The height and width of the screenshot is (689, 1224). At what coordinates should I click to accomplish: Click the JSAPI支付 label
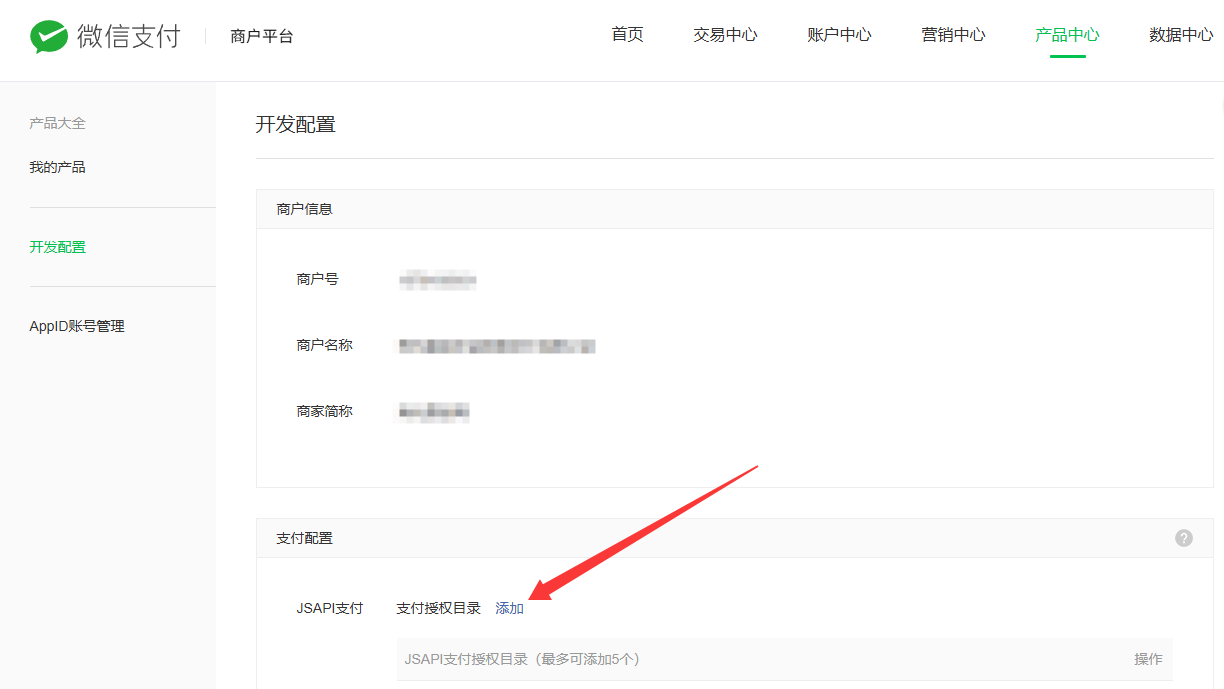click(330, 608)
